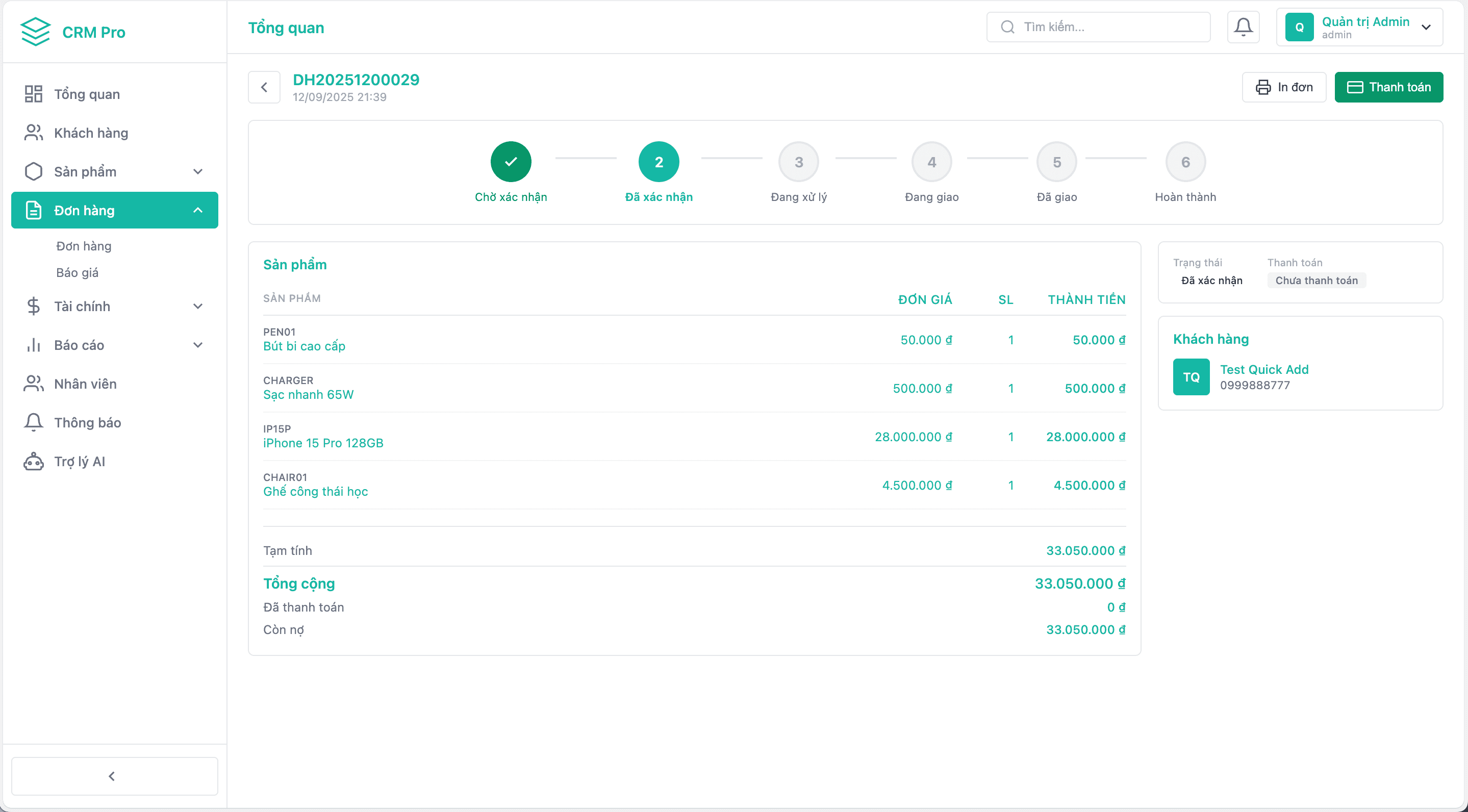Click the TQ customer avatar
The image size is (1468, 812).
(x=1191, y=376)
